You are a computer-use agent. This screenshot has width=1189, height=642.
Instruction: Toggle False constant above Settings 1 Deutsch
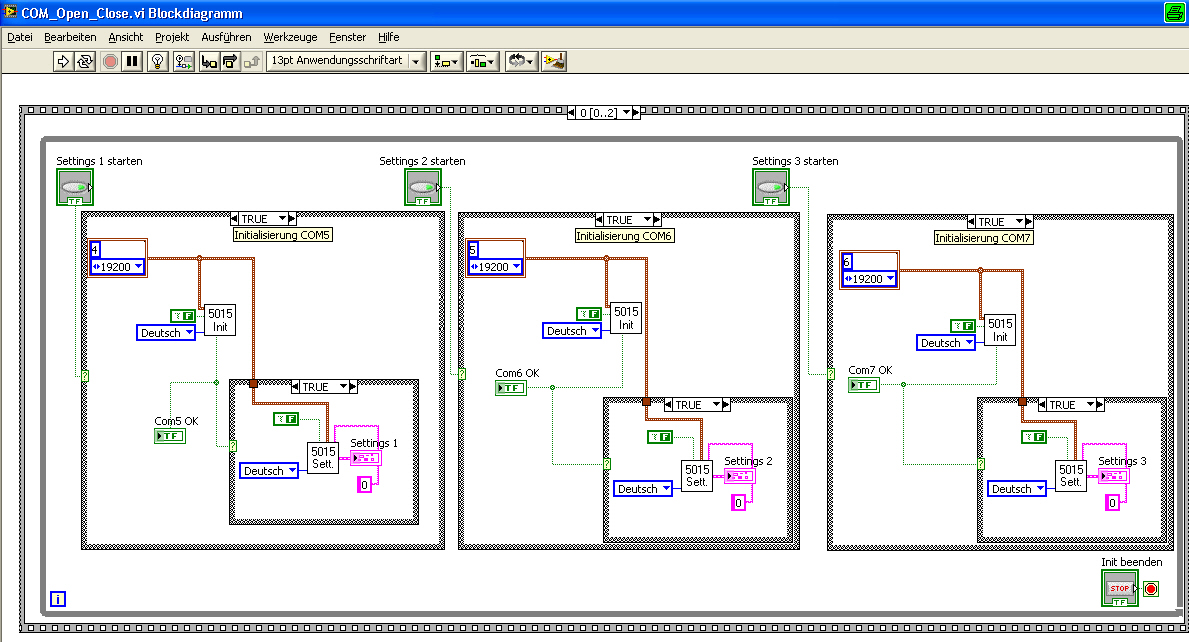click(x=286, y=418)
